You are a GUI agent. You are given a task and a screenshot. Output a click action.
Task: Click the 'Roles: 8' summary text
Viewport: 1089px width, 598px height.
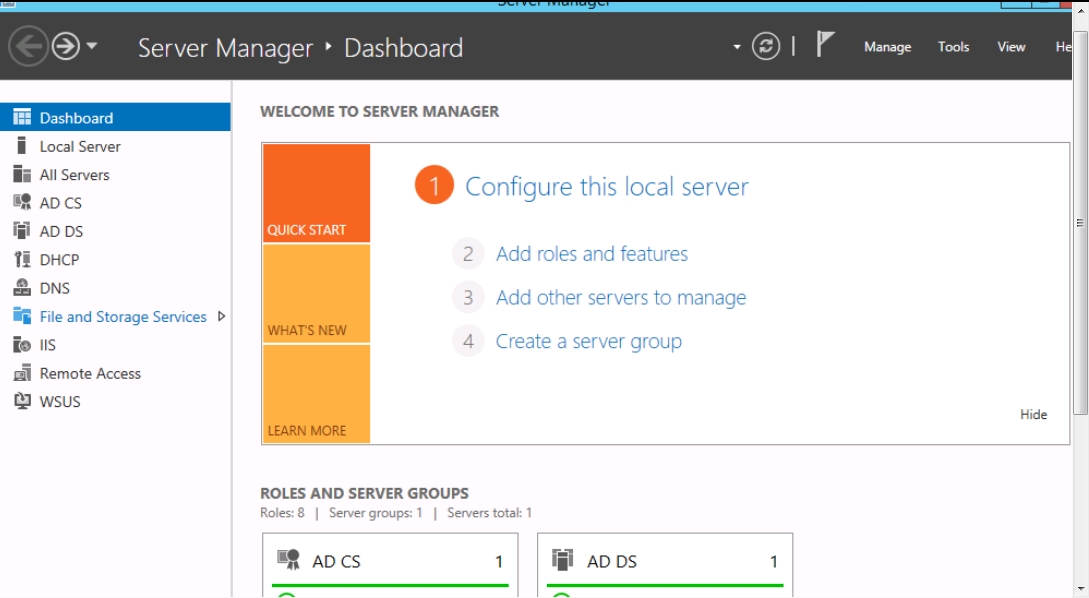coord(282,513)
